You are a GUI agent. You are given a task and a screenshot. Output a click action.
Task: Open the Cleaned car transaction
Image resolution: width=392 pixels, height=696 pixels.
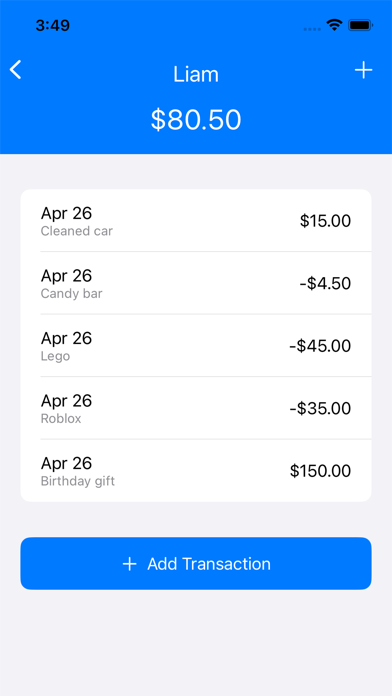pyautogui.click(x=196, y=221)
